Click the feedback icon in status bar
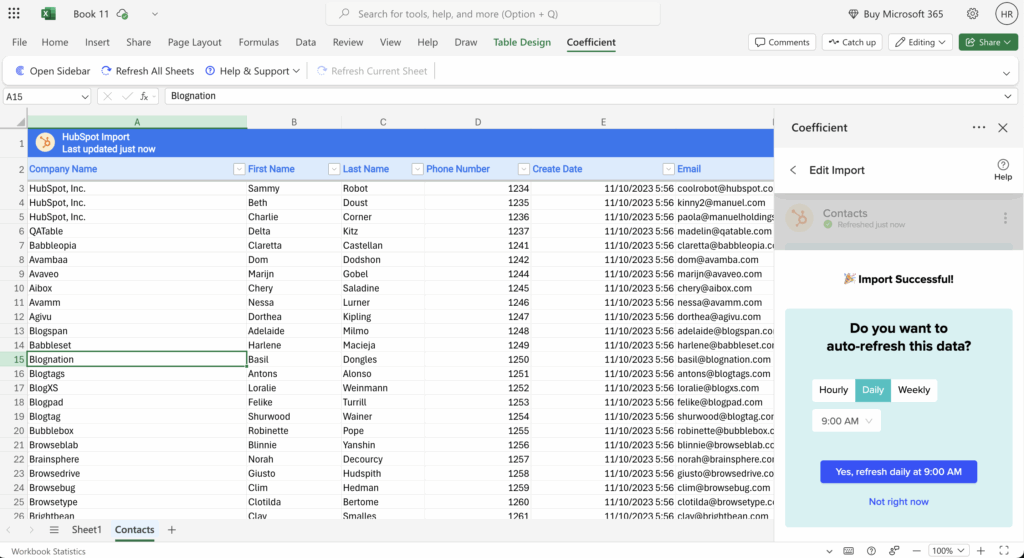Viewport: 1024px width, 558px height. coord(894,551)
